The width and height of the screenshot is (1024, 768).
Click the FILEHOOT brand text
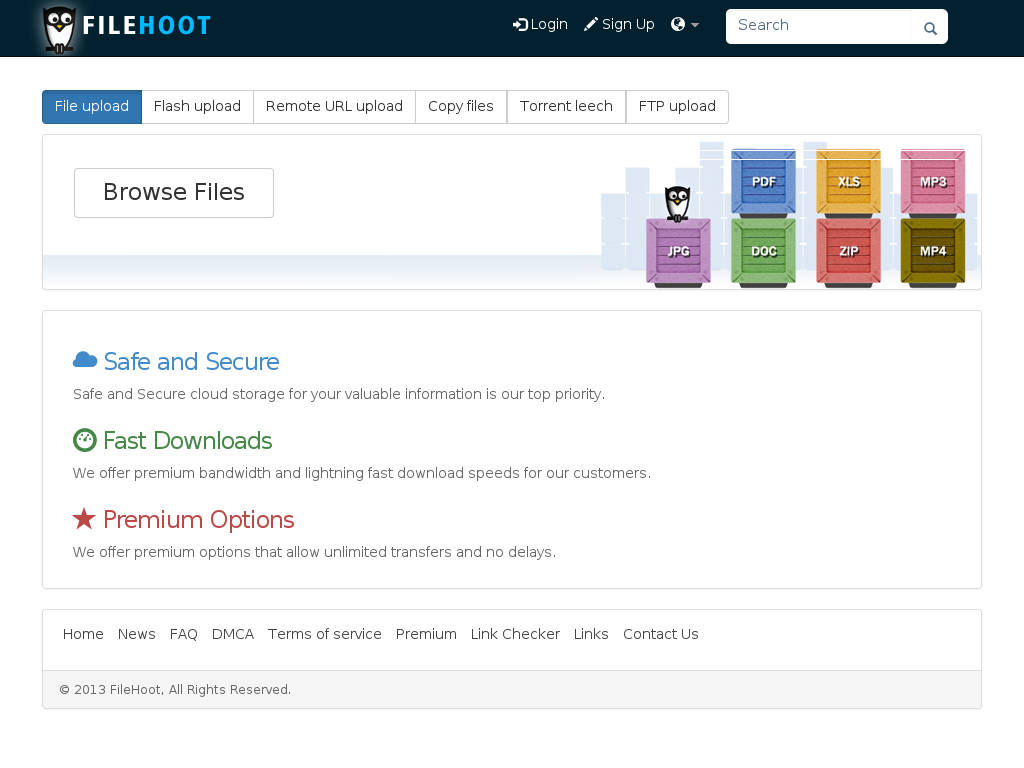(x=146, y=26)
